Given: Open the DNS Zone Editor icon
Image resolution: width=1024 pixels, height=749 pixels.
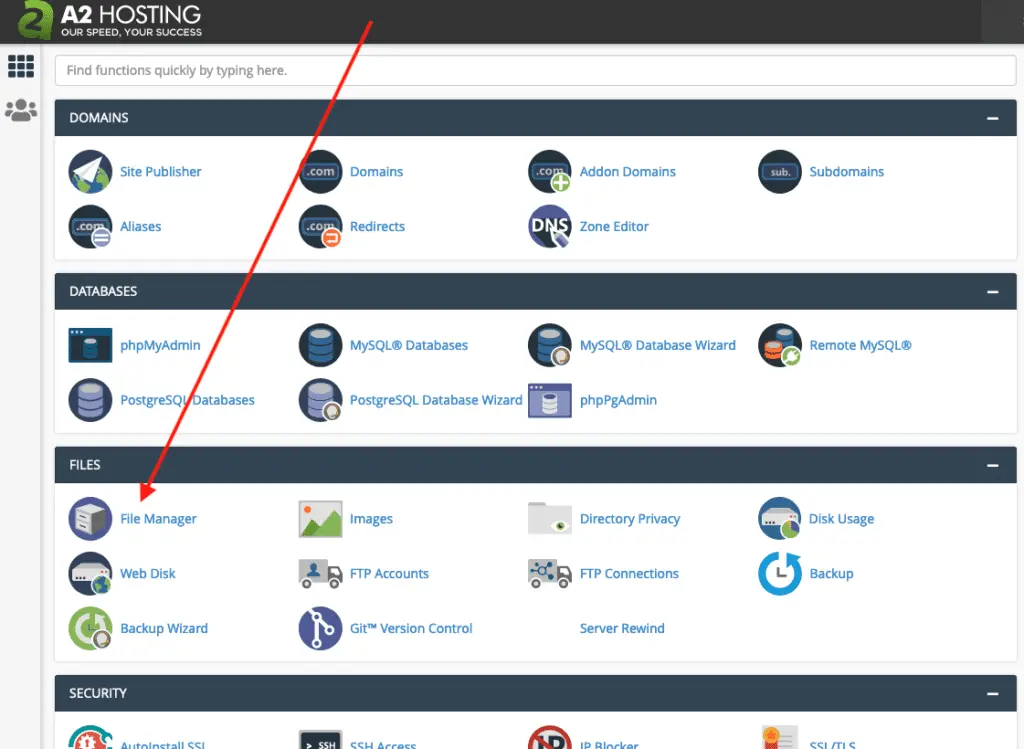Looking at the screenshot, I should point(549,227).
